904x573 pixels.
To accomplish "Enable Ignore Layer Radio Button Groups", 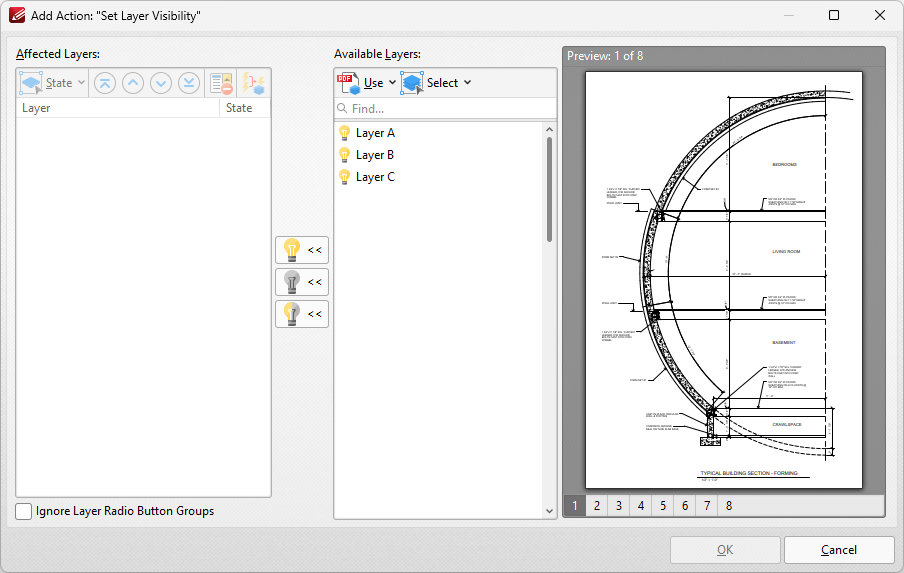I will 24,511.
